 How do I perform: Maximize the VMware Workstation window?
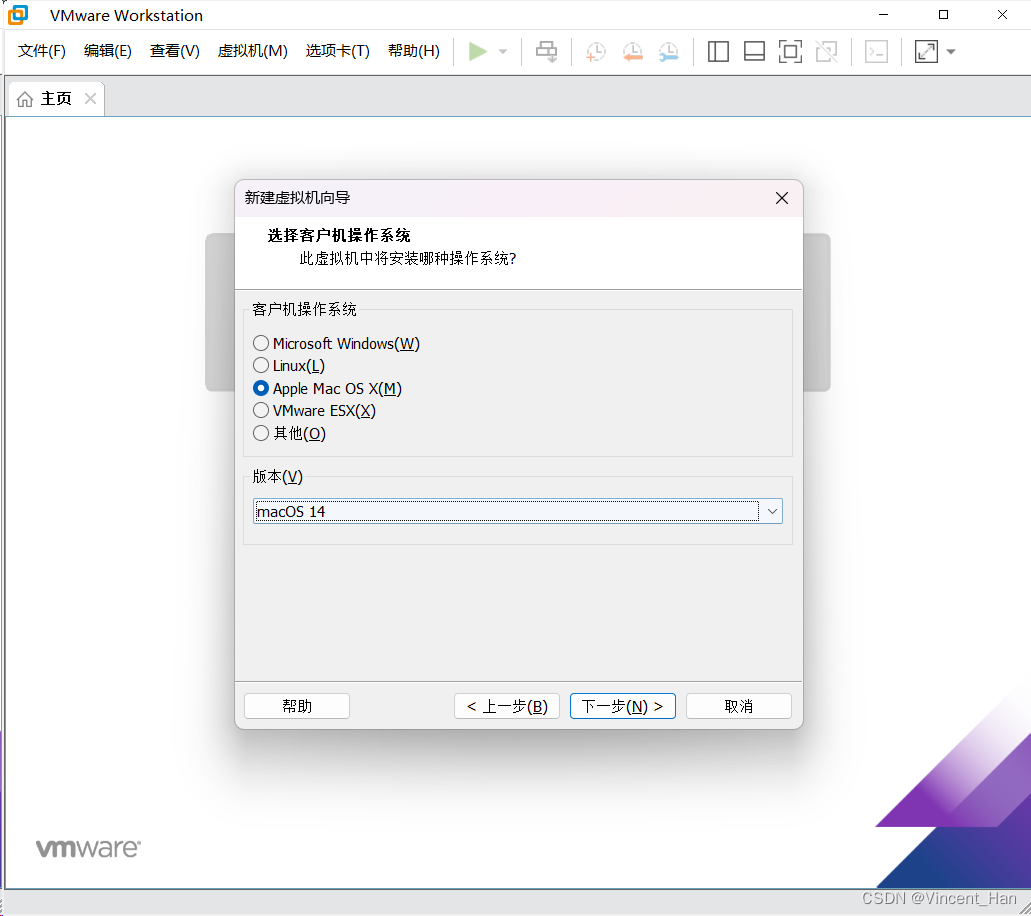944,14
